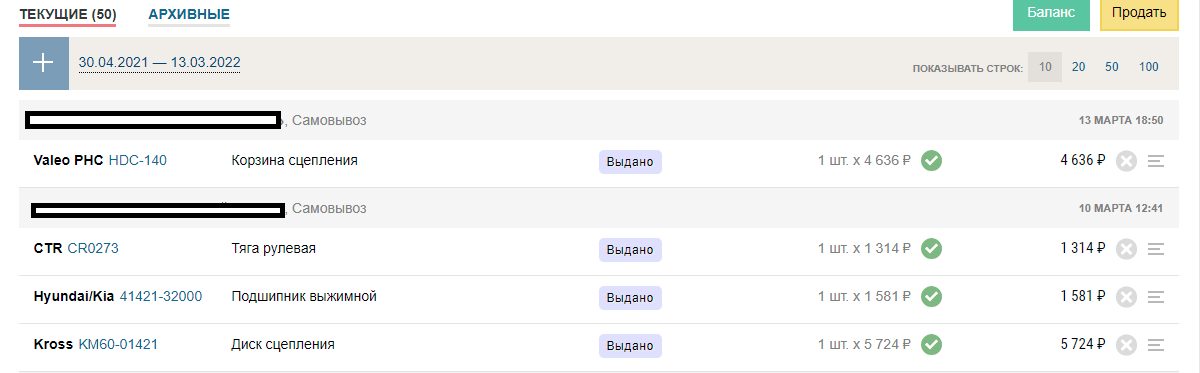Open lines menu icon for Valeo PHC row

coord(1157,161)
